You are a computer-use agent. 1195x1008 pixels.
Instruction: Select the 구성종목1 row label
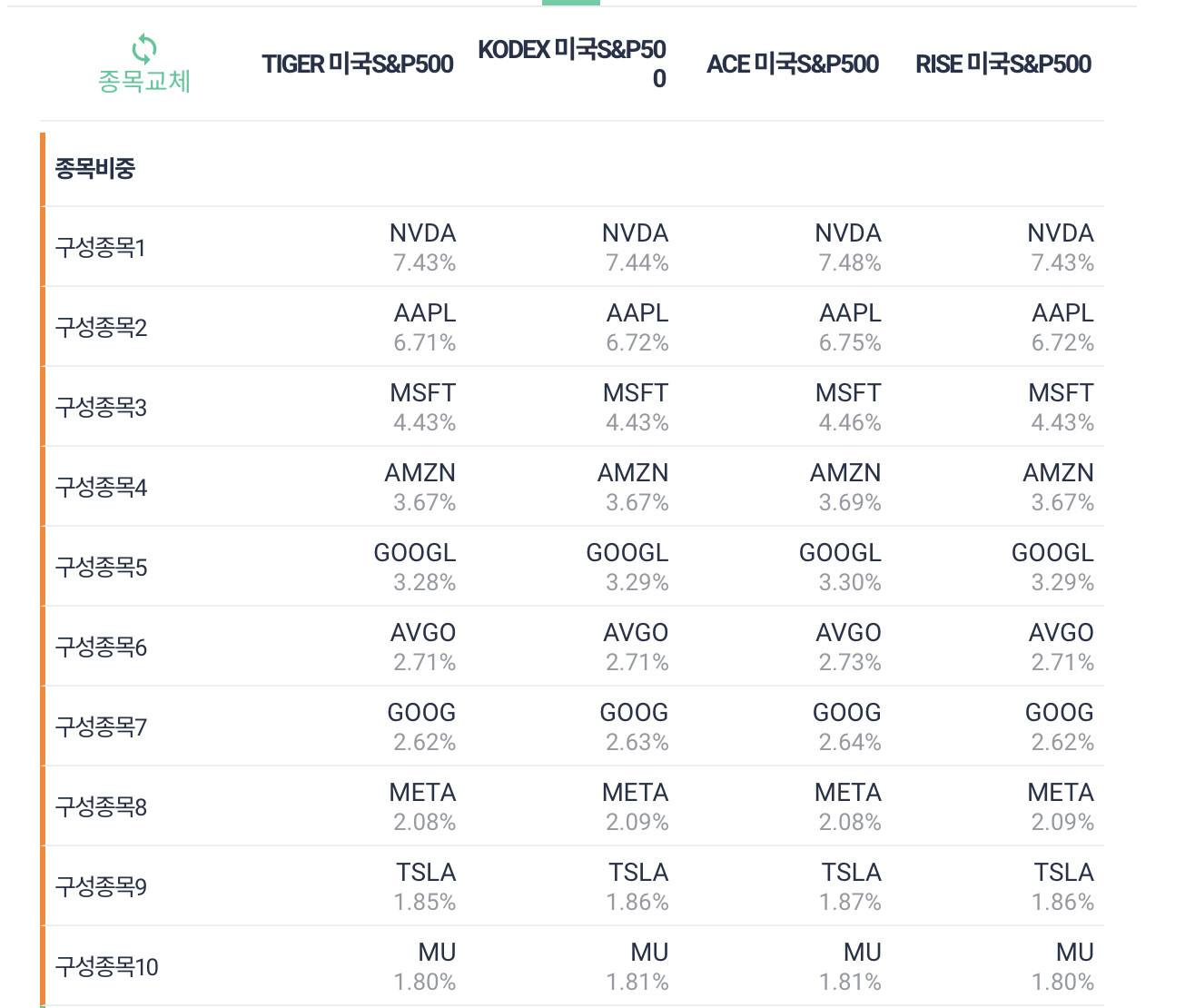(101, 247)
